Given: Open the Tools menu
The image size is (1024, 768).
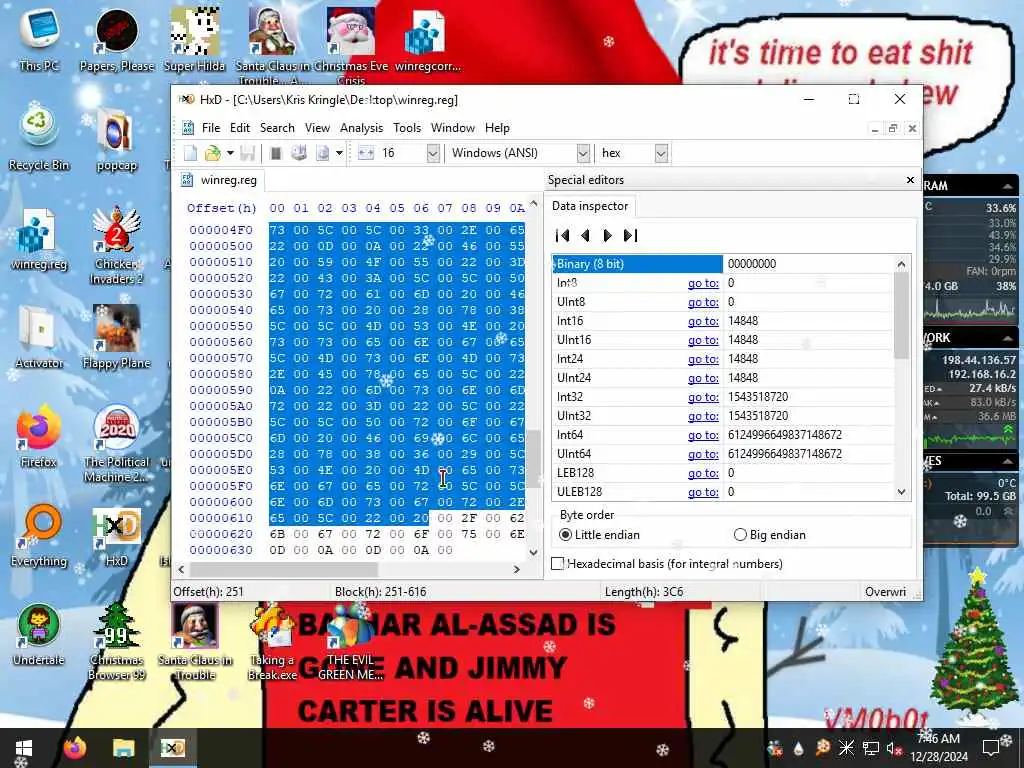Looking at the screenshot, I should point(407,128).
